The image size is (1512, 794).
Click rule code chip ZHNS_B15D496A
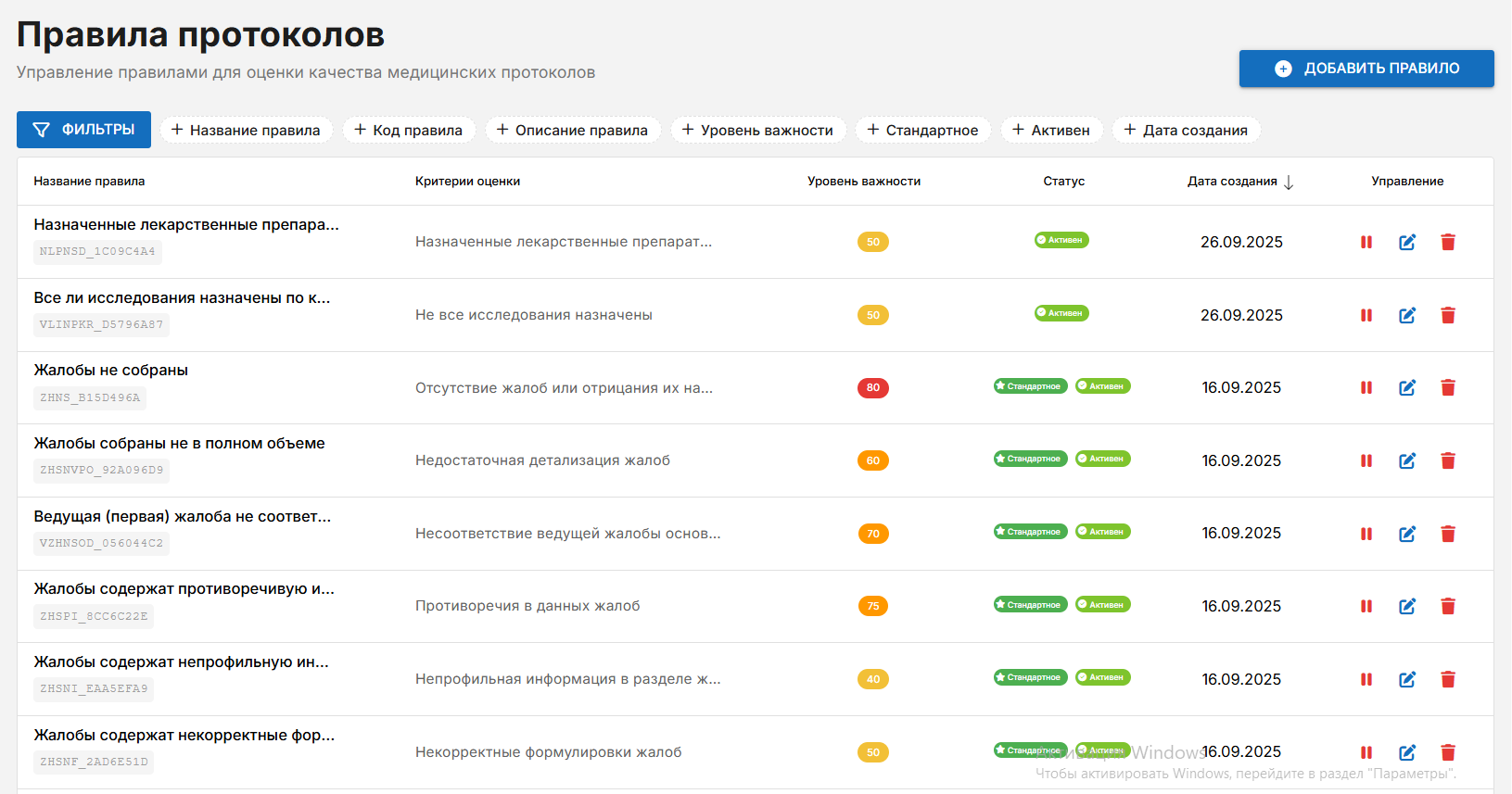(90, 397)
